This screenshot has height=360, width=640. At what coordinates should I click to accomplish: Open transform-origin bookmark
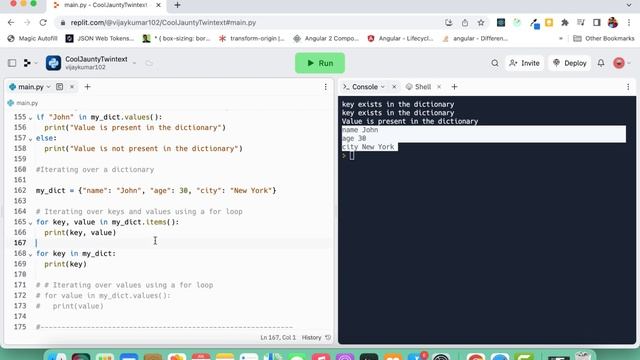click(252, 38)
